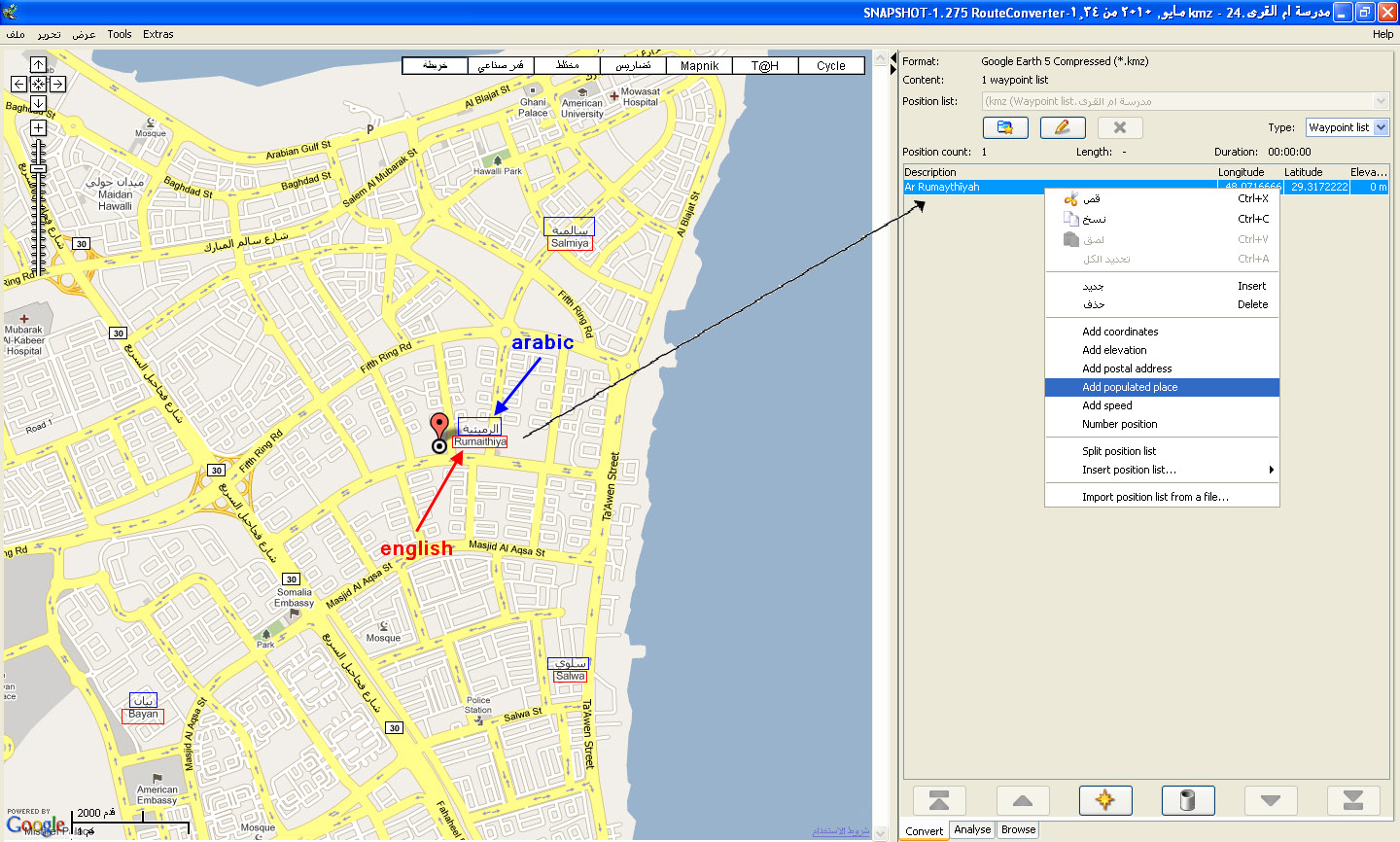
Task: Click the add position list folder button
Action: pos(1004,127)
